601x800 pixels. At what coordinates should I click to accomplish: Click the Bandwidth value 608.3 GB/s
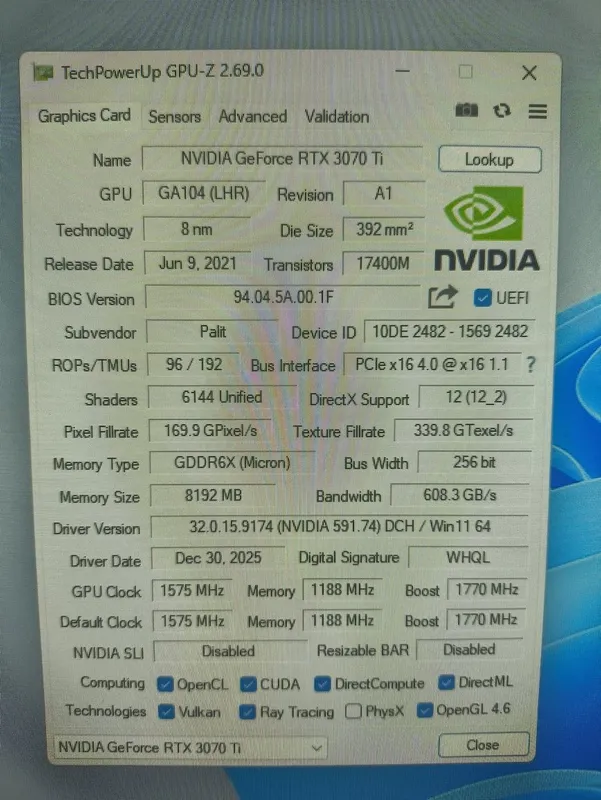pyautogui.click(x=460, y=495)
